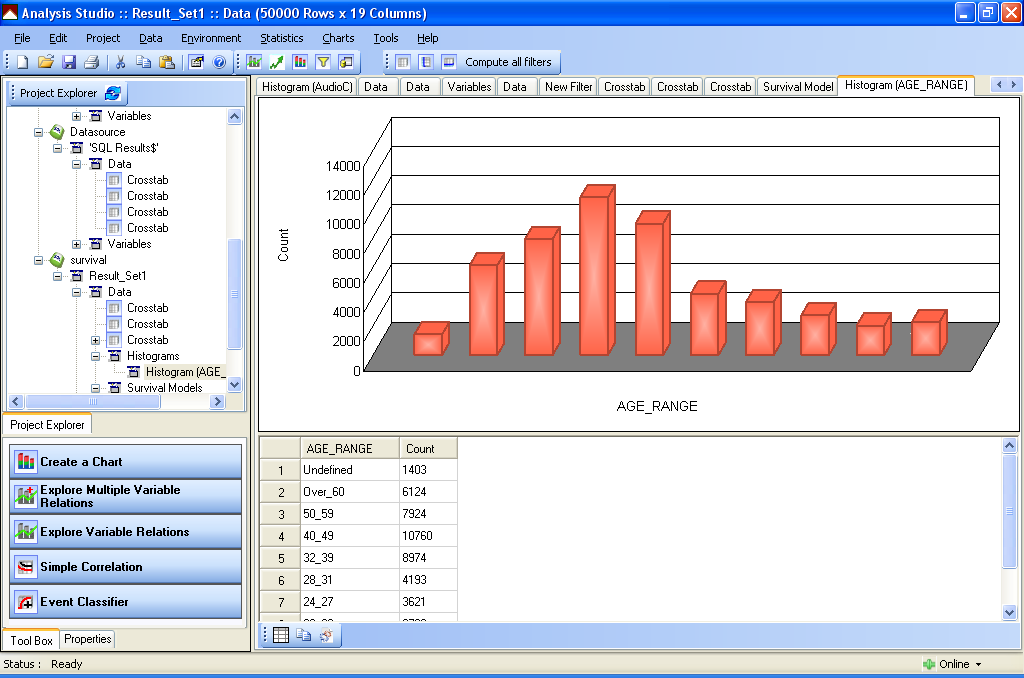Click the tab scroll left arrow
This screenshot has width=1024, height=678.
click(999, 84)
